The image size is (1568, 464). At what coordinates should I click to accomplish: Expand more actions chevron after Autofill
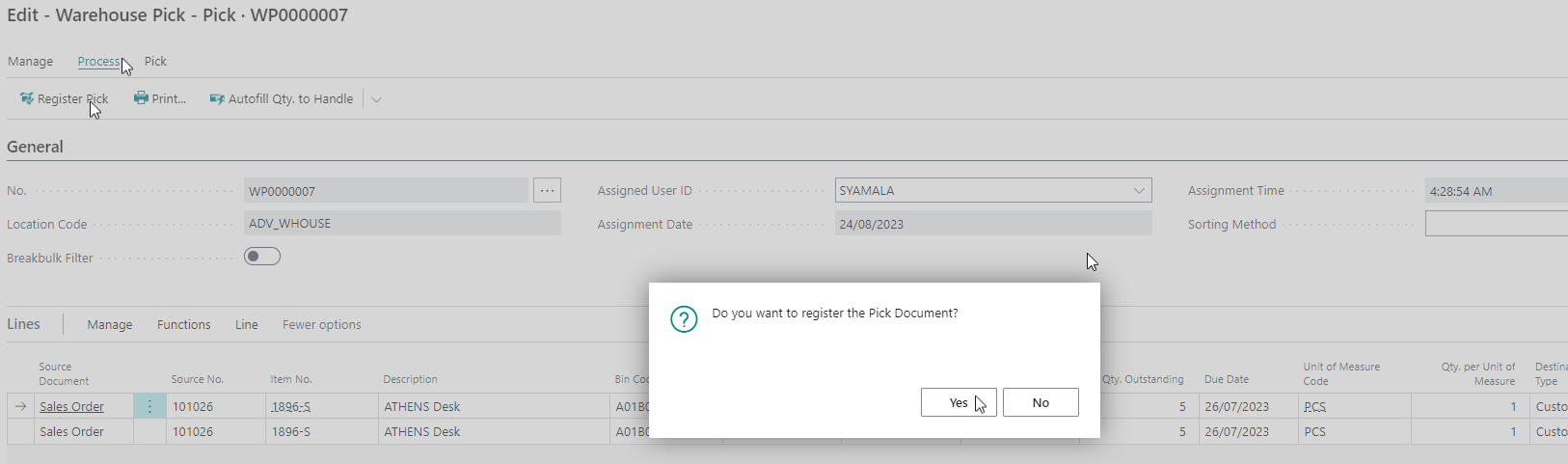(376, 99)
